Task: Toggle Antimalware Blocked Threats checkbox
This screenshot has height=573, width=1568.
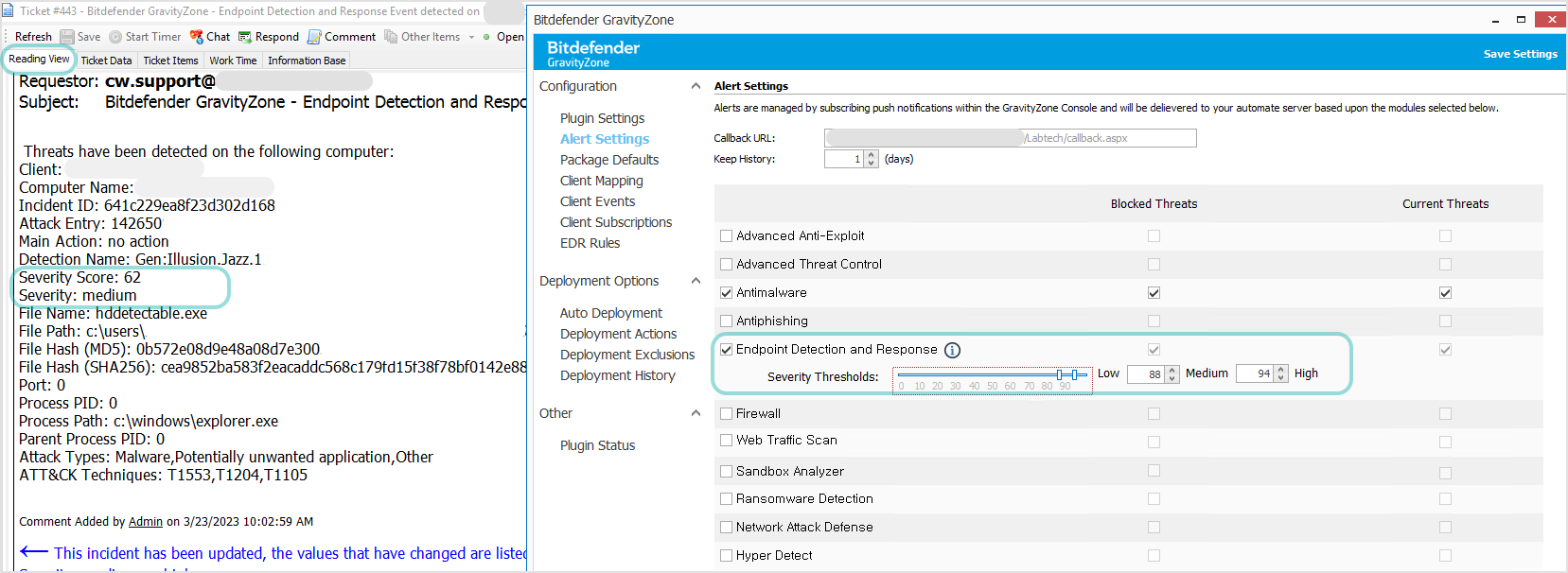Action: coord(1154,293)
